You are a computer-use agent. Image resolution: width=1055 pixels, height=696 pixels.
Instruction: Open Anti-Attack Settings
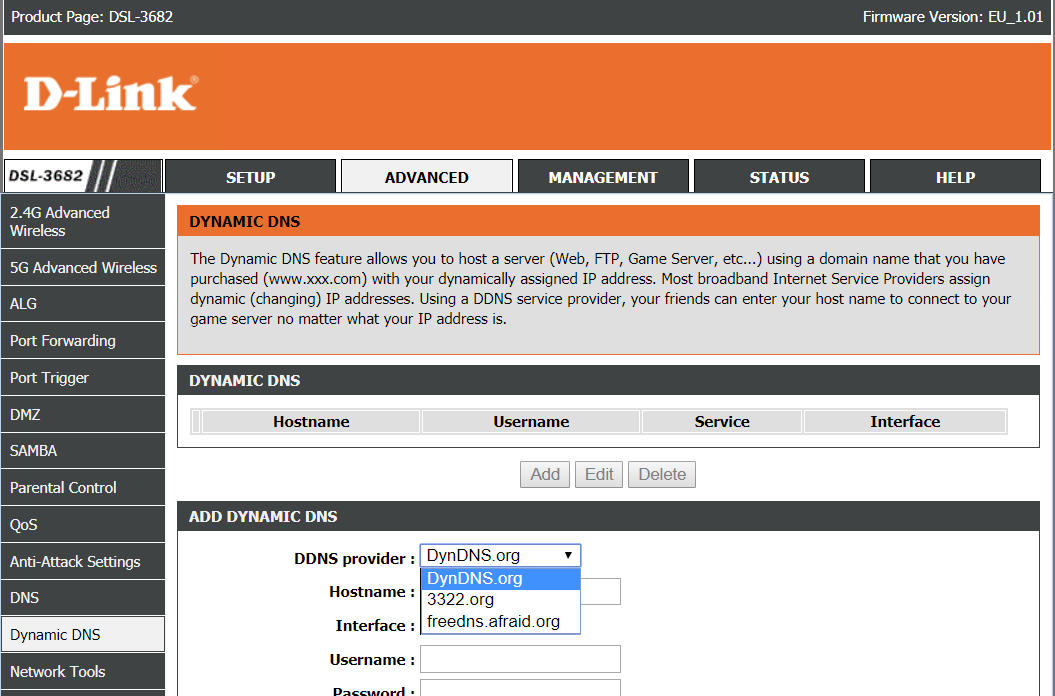coord(83,561)
